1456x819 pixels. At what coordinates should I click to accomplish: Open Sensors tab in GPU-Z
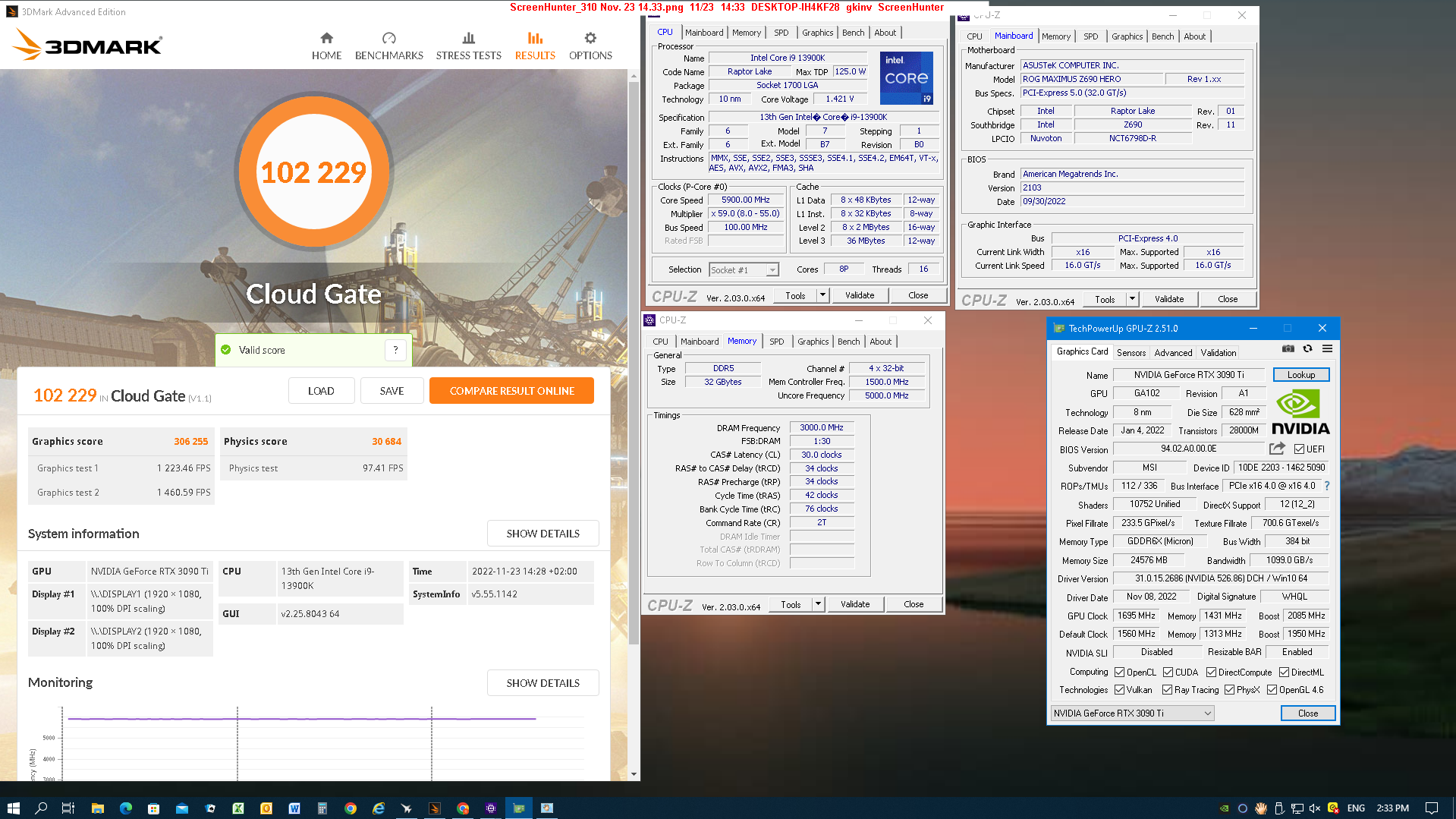pos(1131,352)
